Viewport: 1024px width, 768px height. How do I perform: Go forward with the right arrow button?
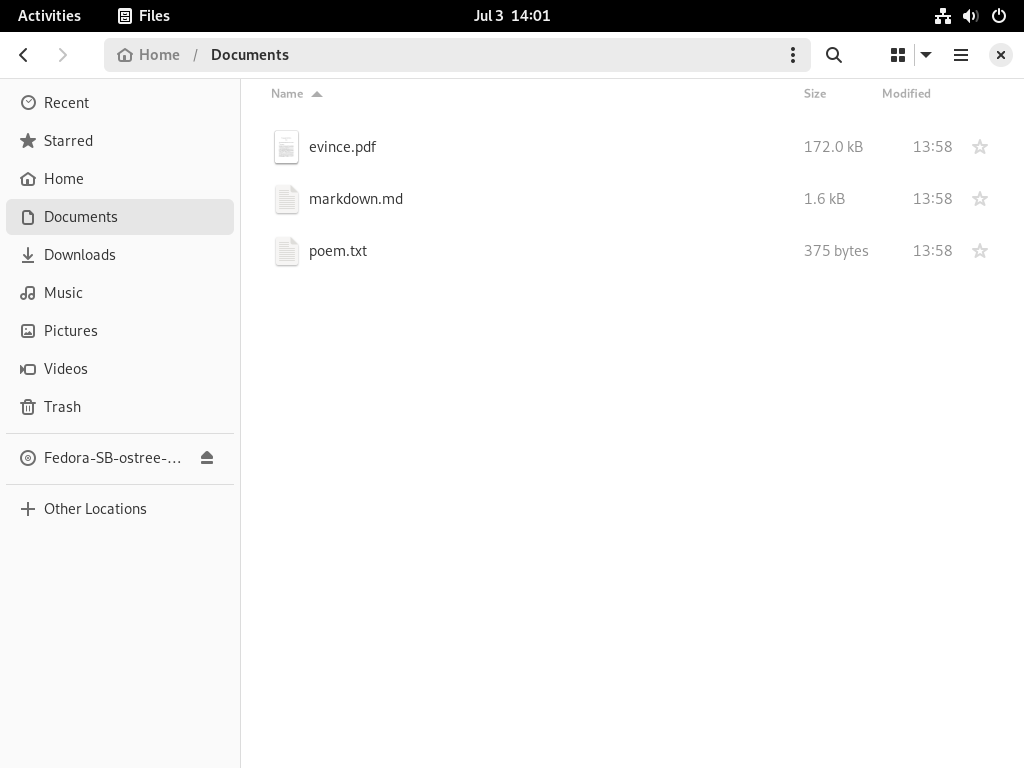63,55
